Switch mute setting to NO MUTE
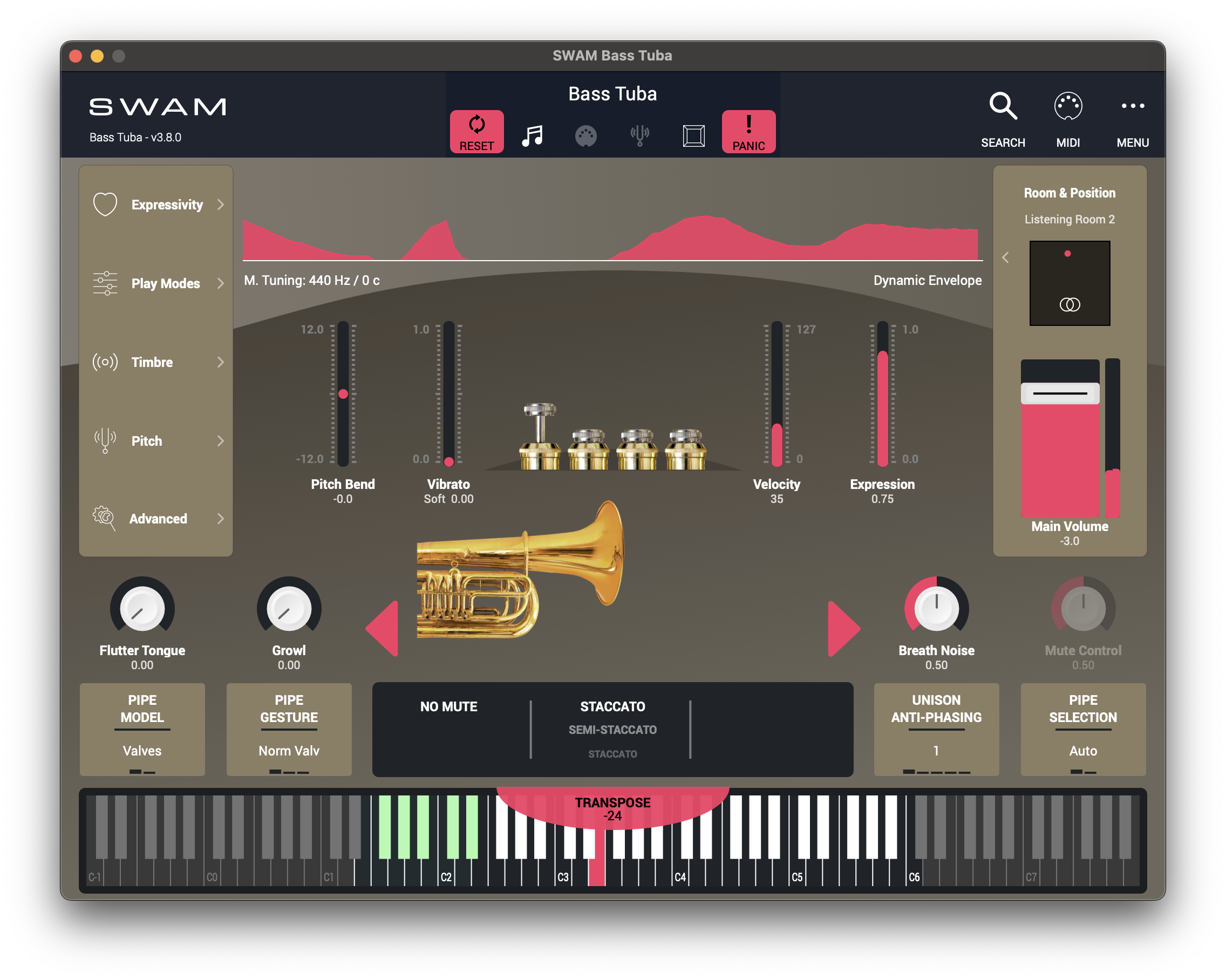This screenshot has height=980, width=1226. click(448, 706)
